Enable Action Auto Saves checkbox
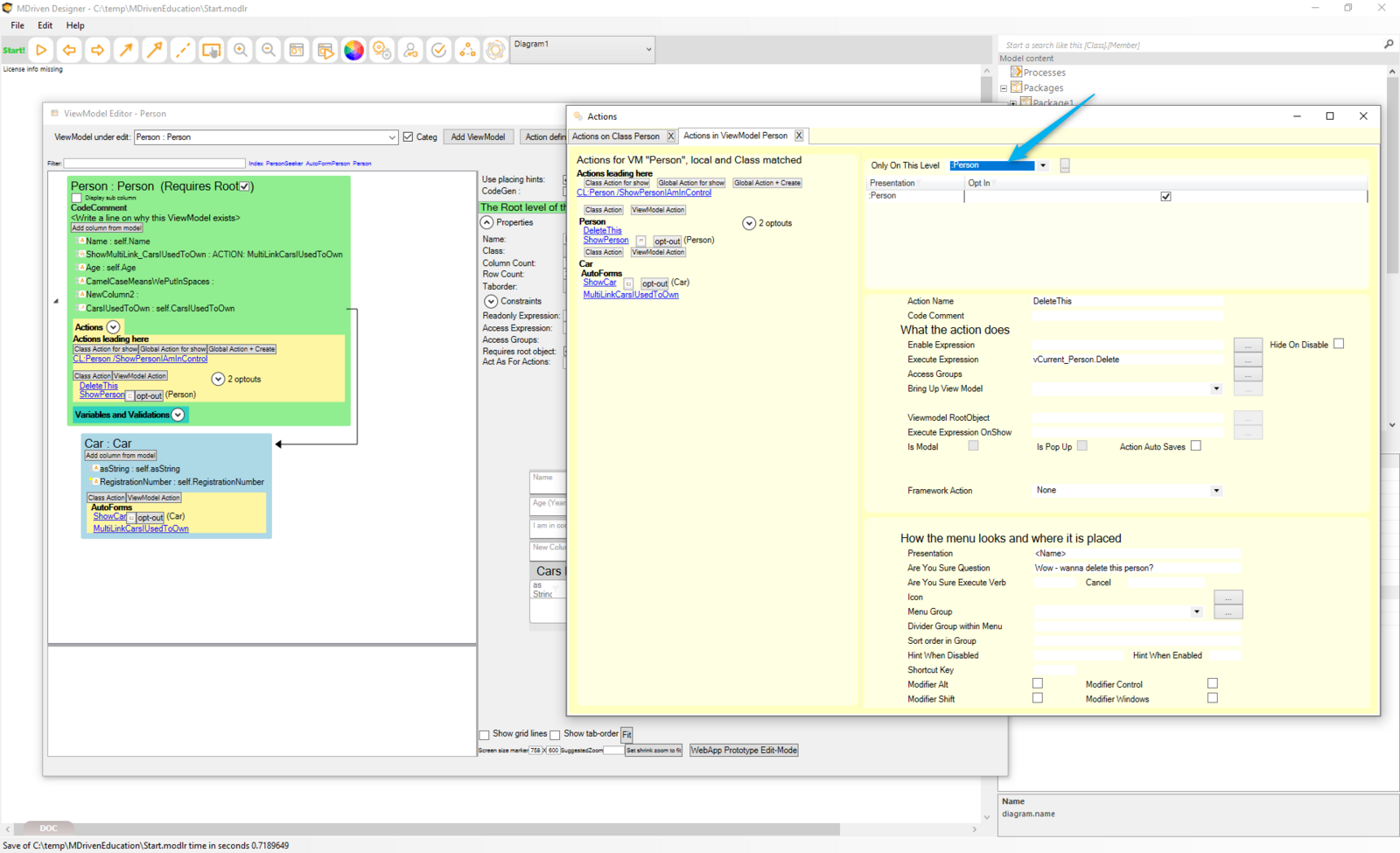 [x=1196, y=445]
